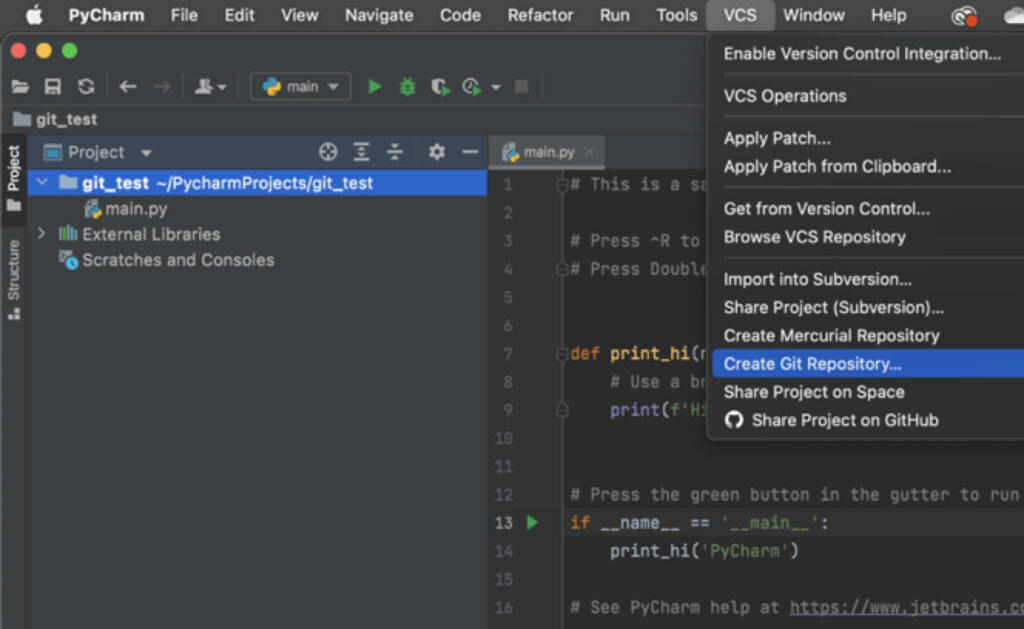Select Create Git Repository... entry
The image size is (1024, 629).
[x=868, y=364]
